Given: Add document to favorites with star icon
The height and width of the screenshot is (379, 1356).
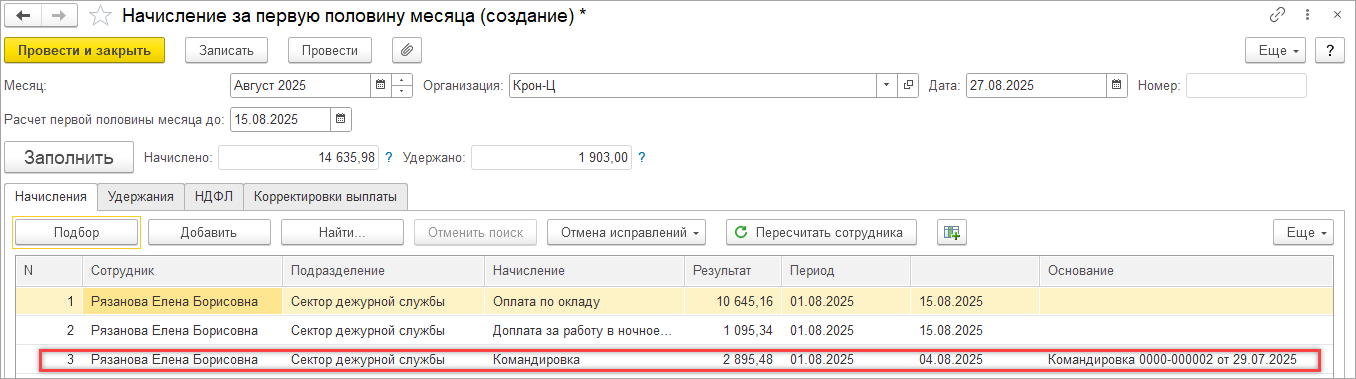Looking at the screenshot, I should 100,16.
